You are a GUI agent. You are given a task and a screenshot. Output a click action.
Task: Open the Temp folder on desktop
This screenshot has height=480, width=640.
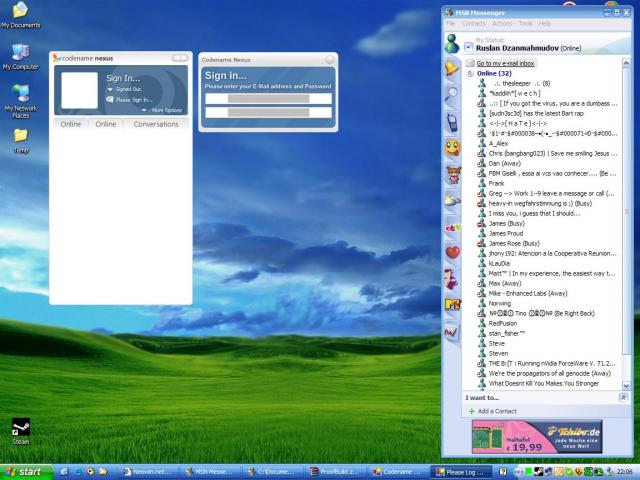[x=21, y=141]
